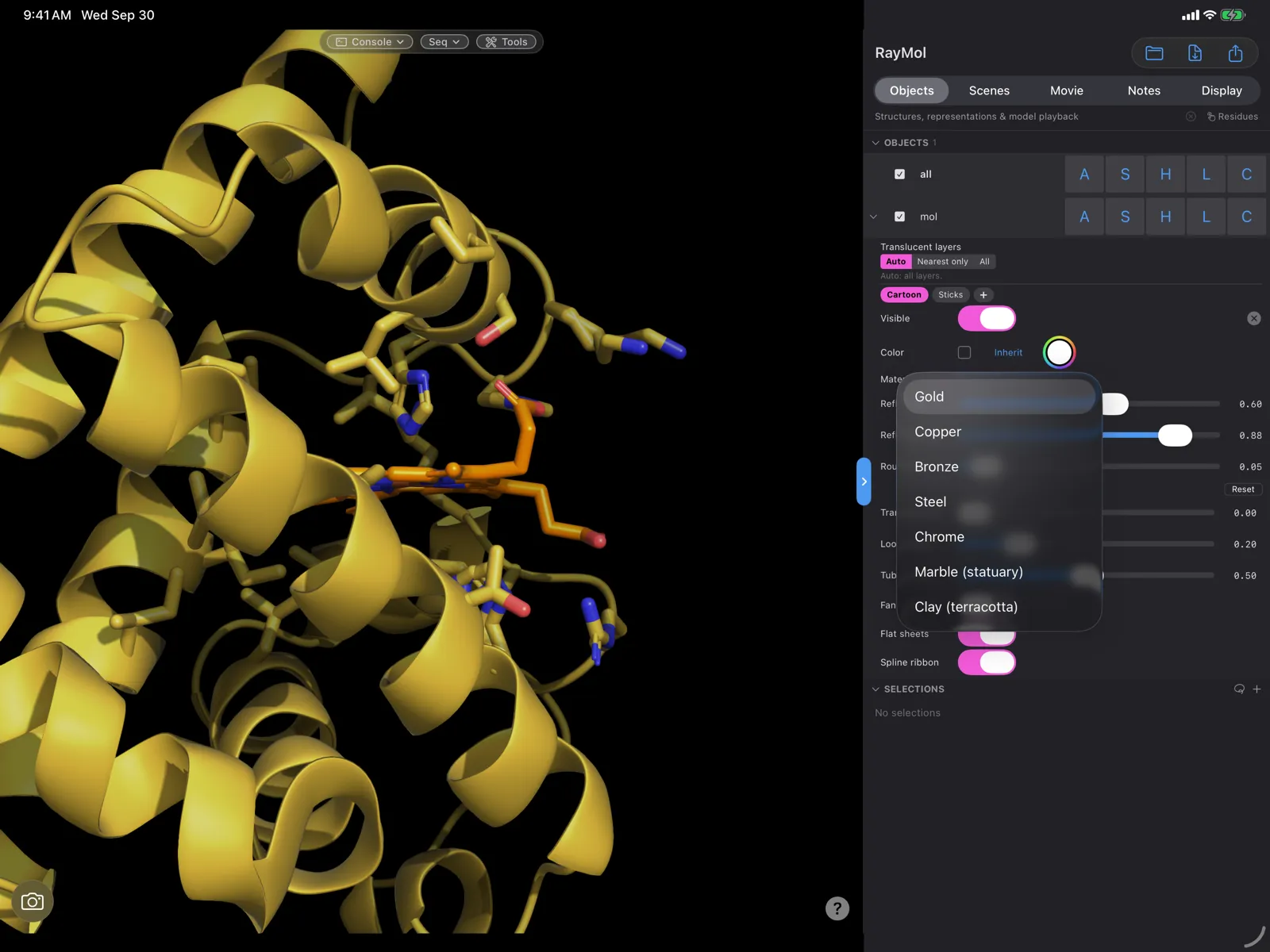Choose Clay (terracotta) material preset
Screen dimensions: 1270x952
(x=999, y=607)
